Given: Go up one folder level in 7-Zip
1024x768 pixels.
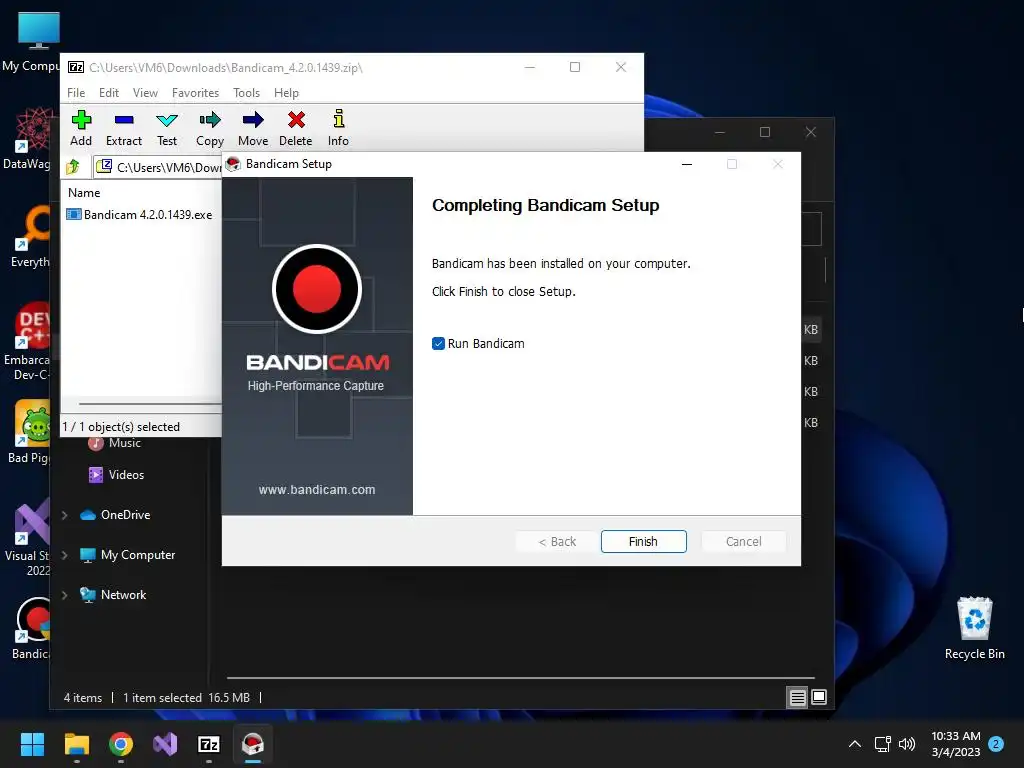Looking at the screenshot, I should [73, 167].
